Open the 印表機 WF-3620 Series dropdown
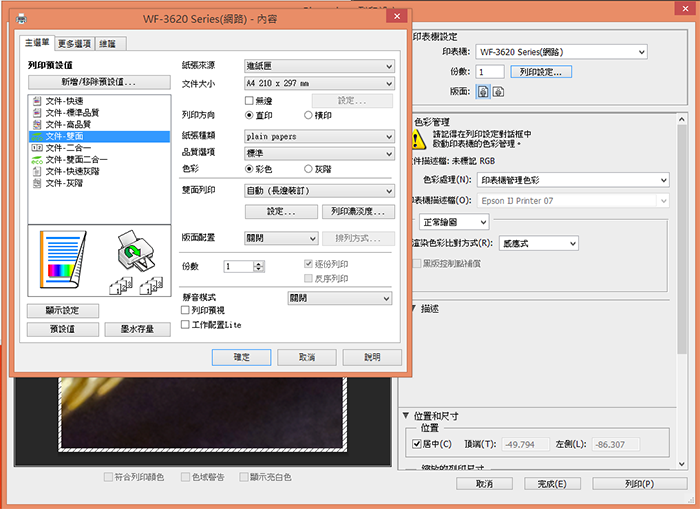 561,52
